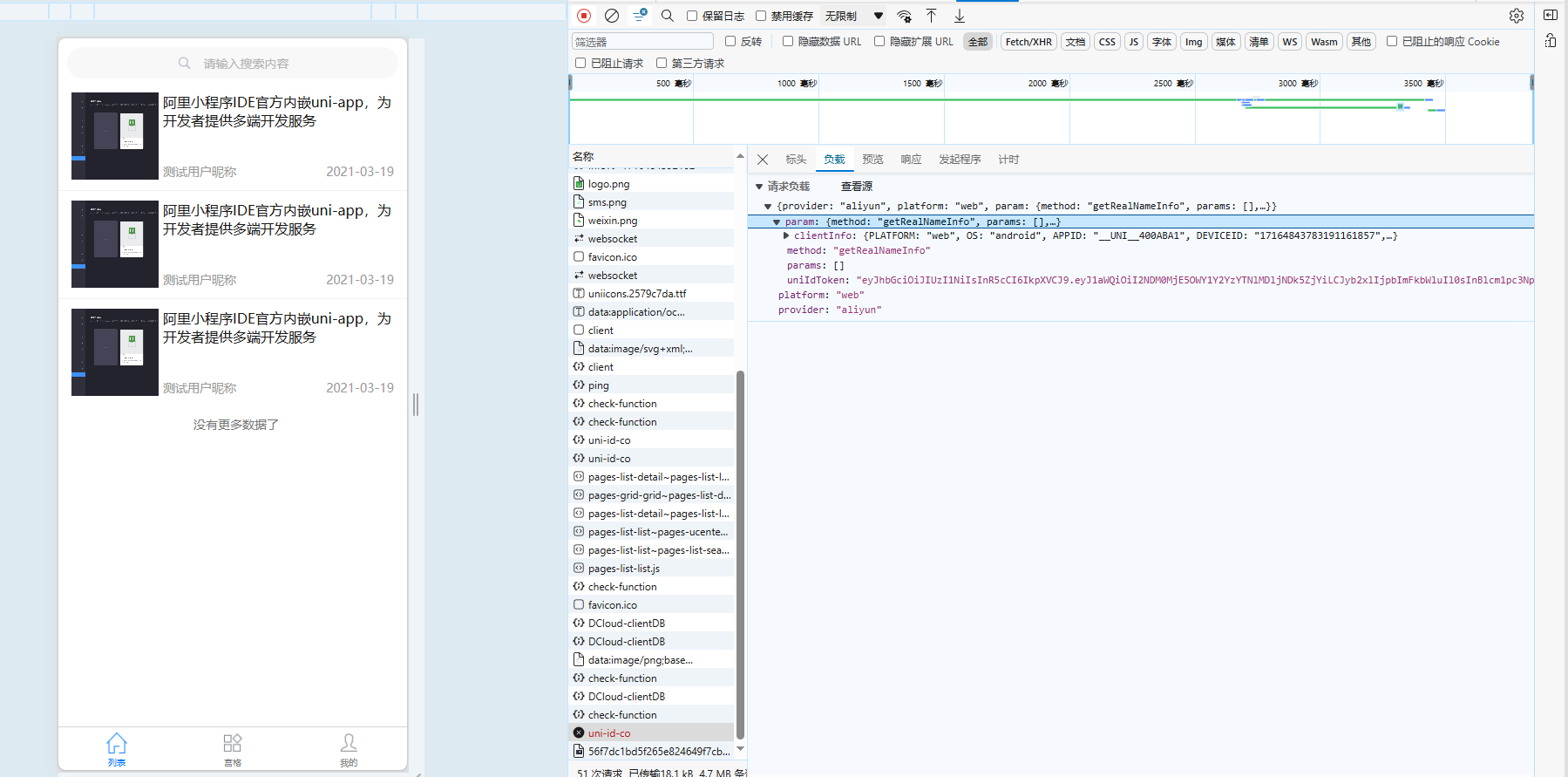
Task: Click the 筛选器 filter input field
Action: coord(642,42)
